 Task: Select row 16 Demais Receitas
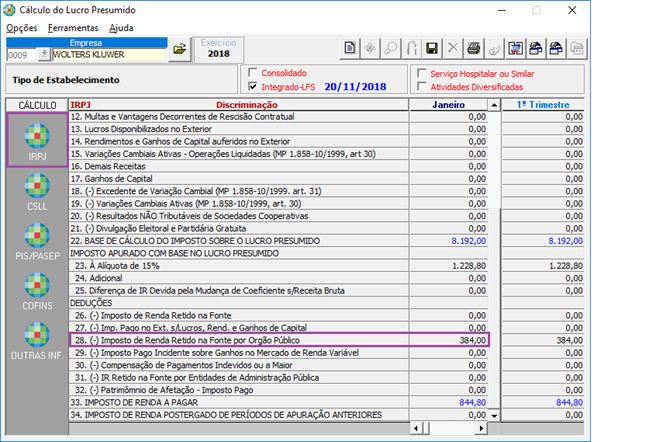(x=239, y=166)
